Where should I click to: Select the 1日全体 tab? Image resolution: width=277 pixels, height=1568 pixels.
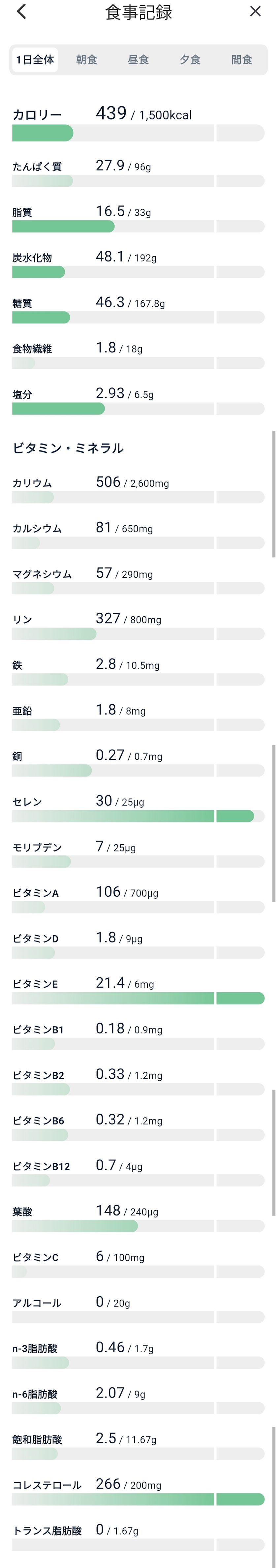35,60
